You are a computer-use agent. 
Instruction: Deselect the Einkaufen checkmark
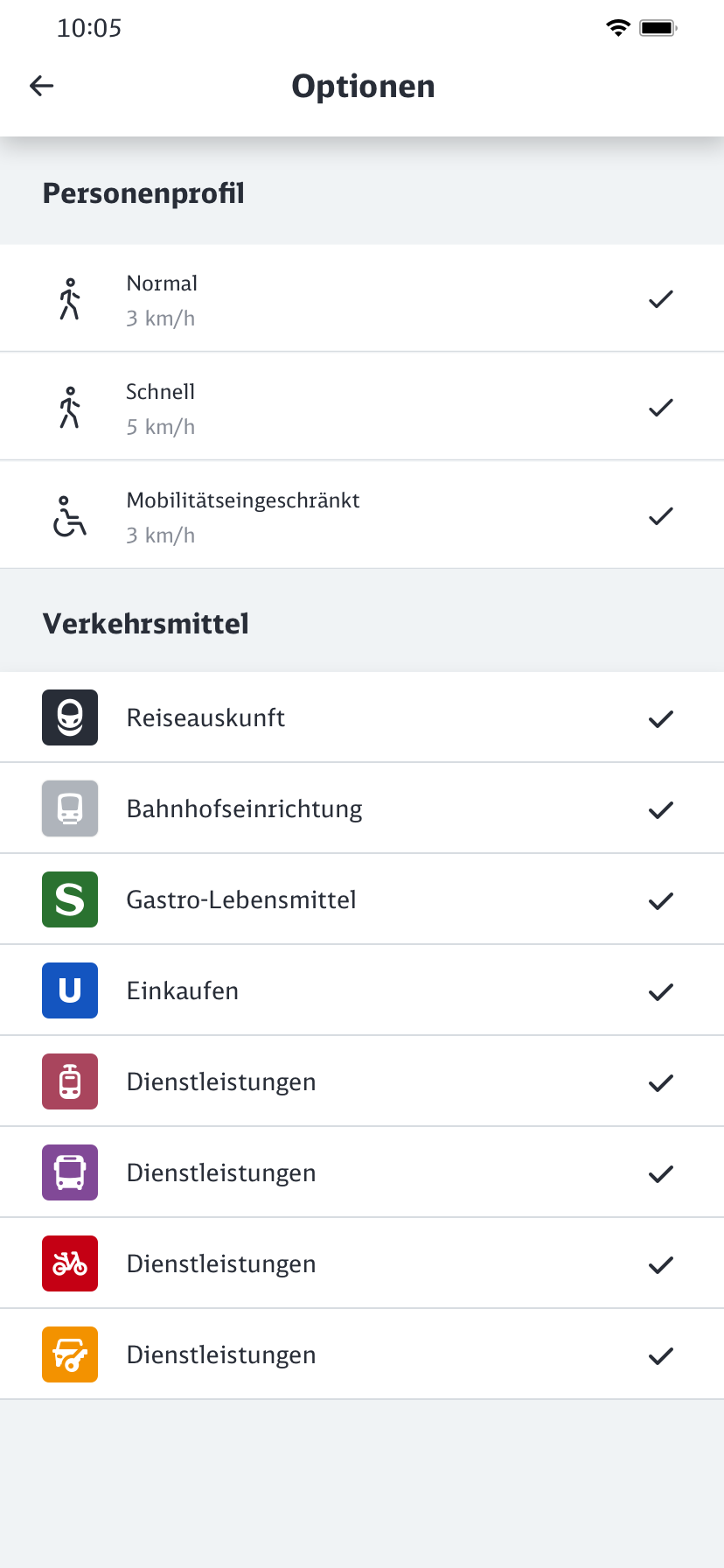pyautogui.click(x=661, y=992)
